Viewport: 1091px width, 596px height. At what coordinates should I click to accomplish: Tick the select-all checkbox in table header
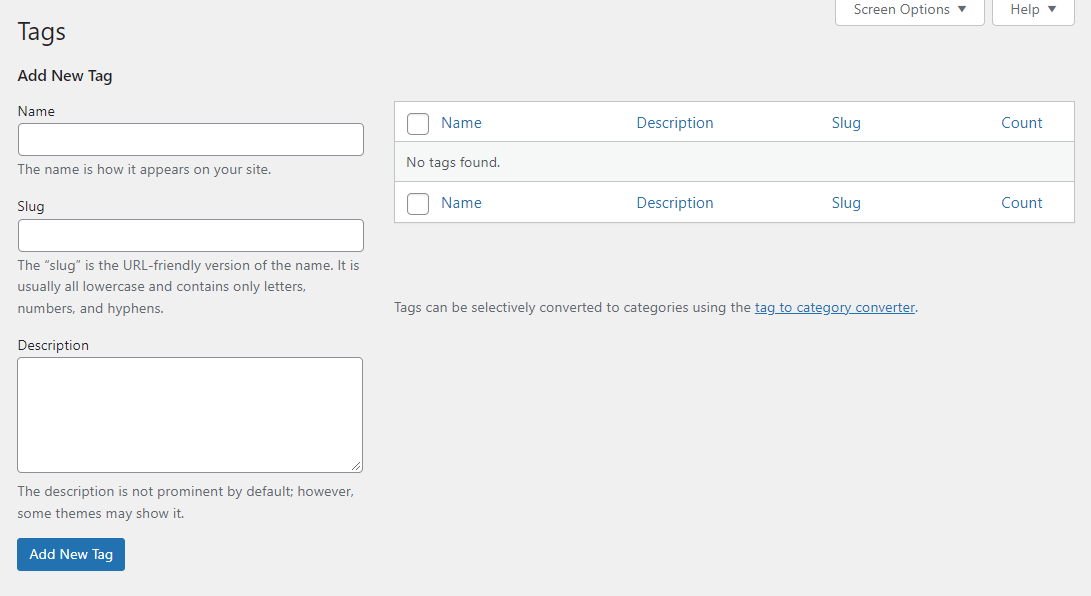click(417, 124)
